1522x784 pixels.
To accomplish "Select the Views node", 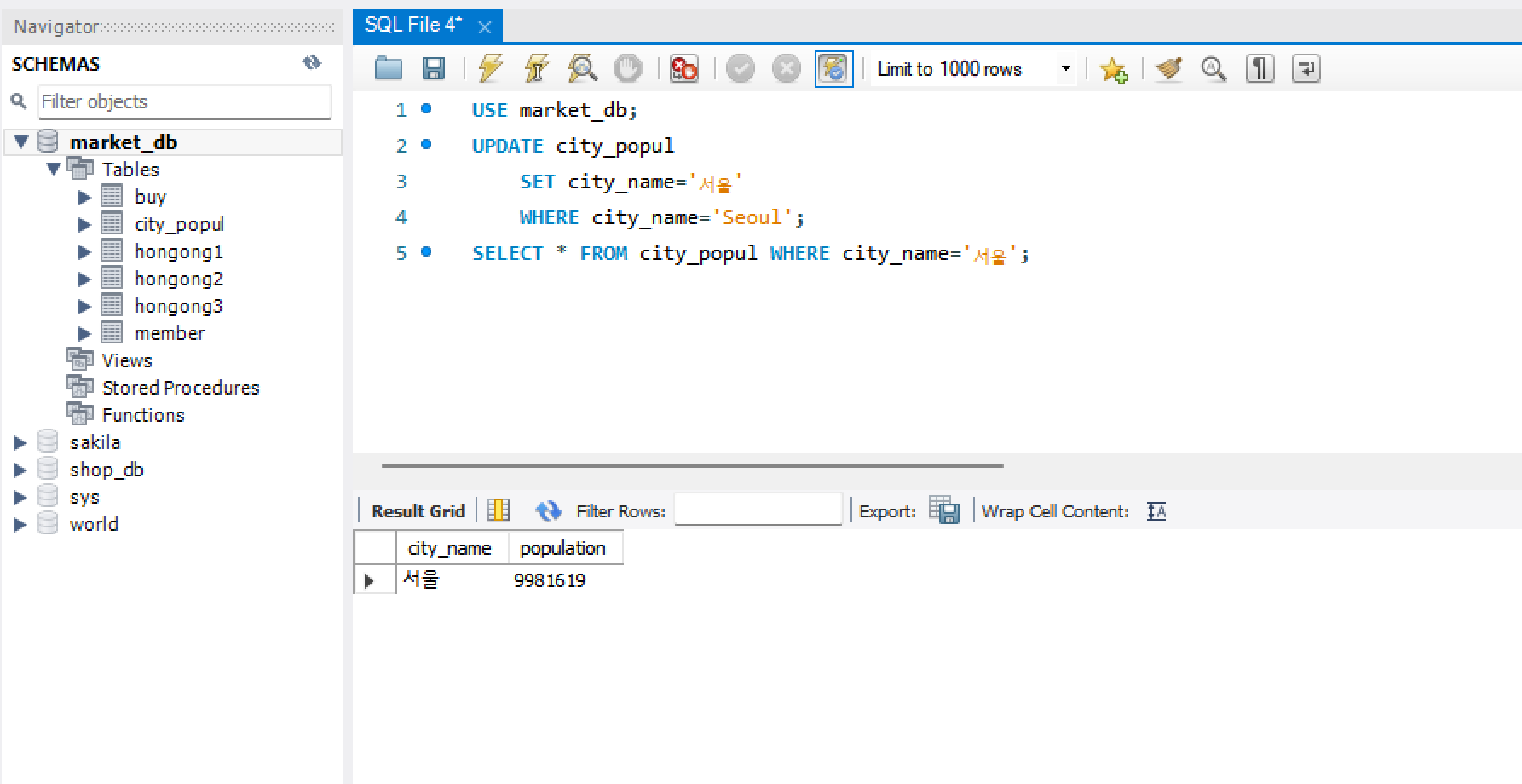I will tap(127, 360).
